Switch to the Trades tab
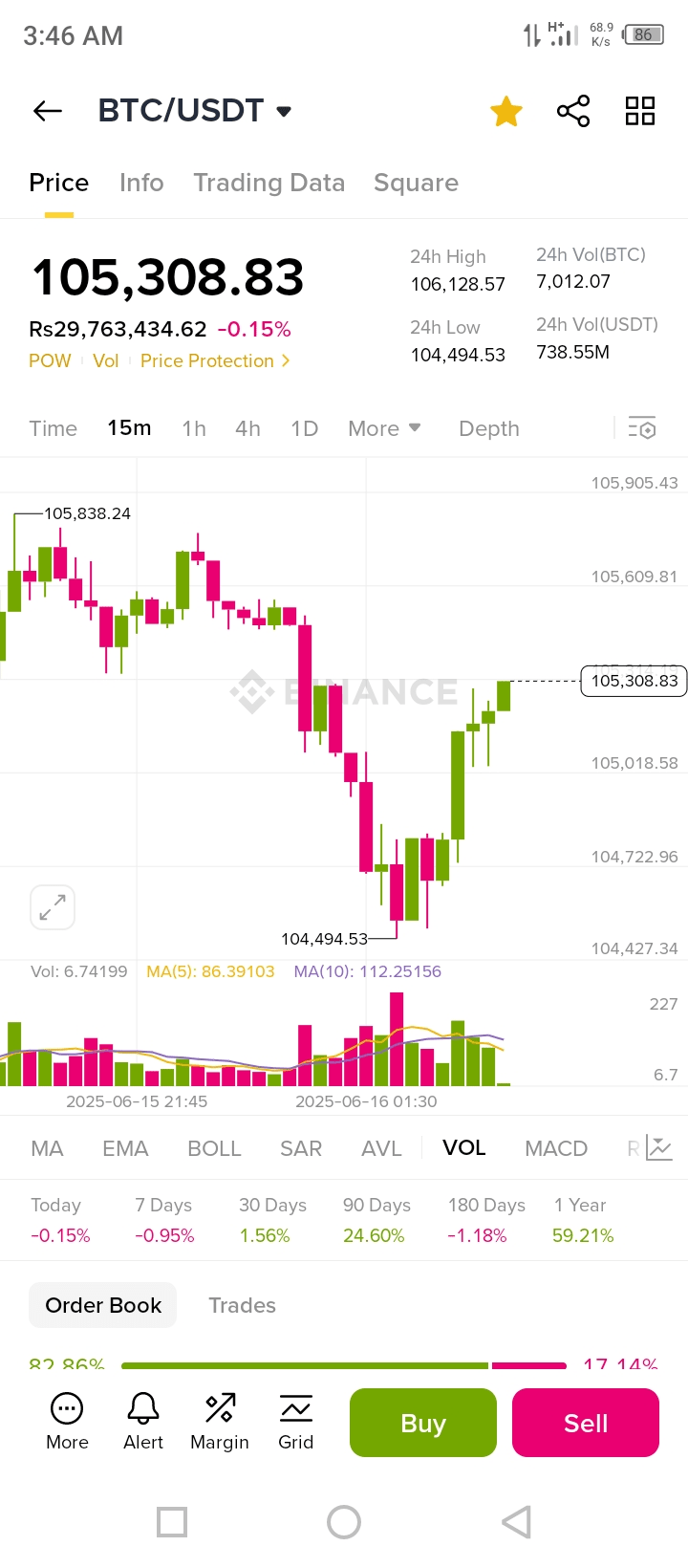 click(x=242, y=1305)
